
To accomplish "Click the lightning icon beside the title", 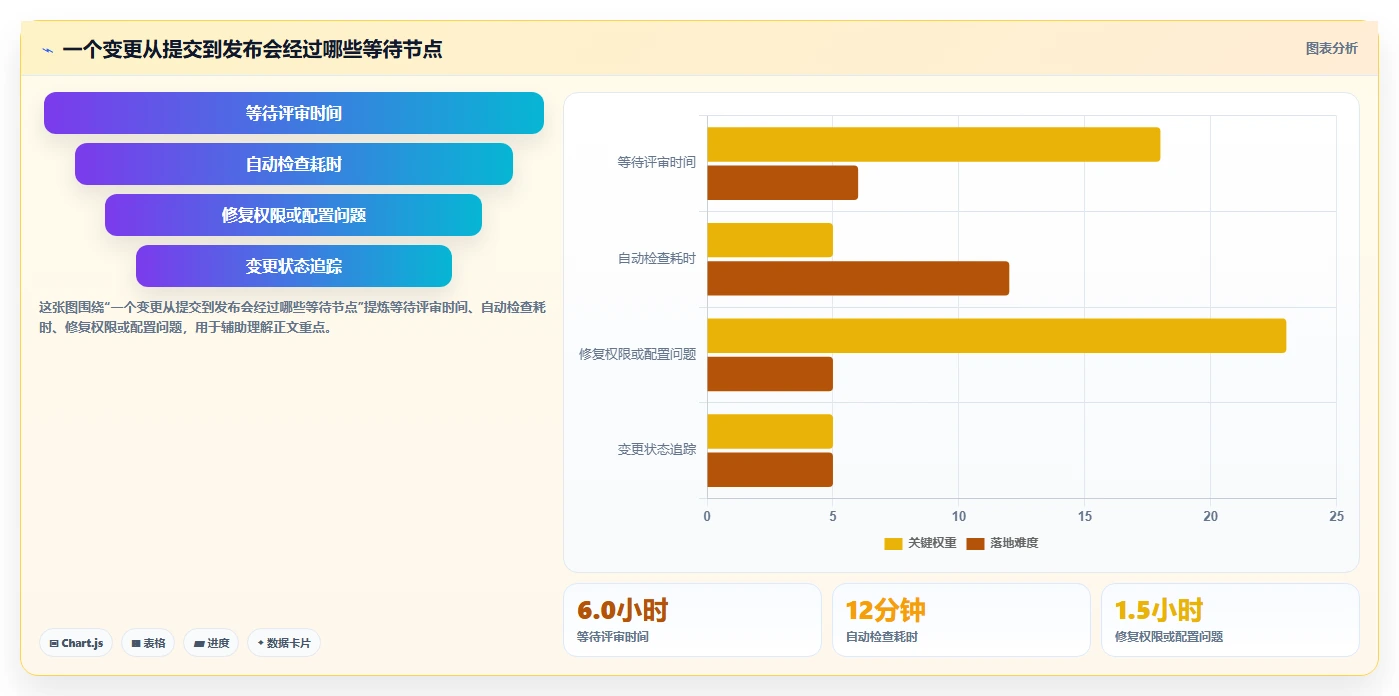I will (47, 50).
